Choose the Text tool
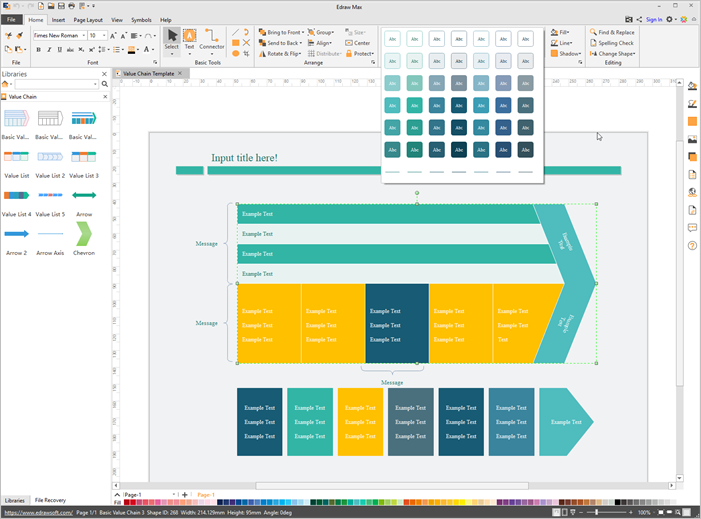Image resolution: width=701 pixels, height=519 pixels. (x=189, y=40)
